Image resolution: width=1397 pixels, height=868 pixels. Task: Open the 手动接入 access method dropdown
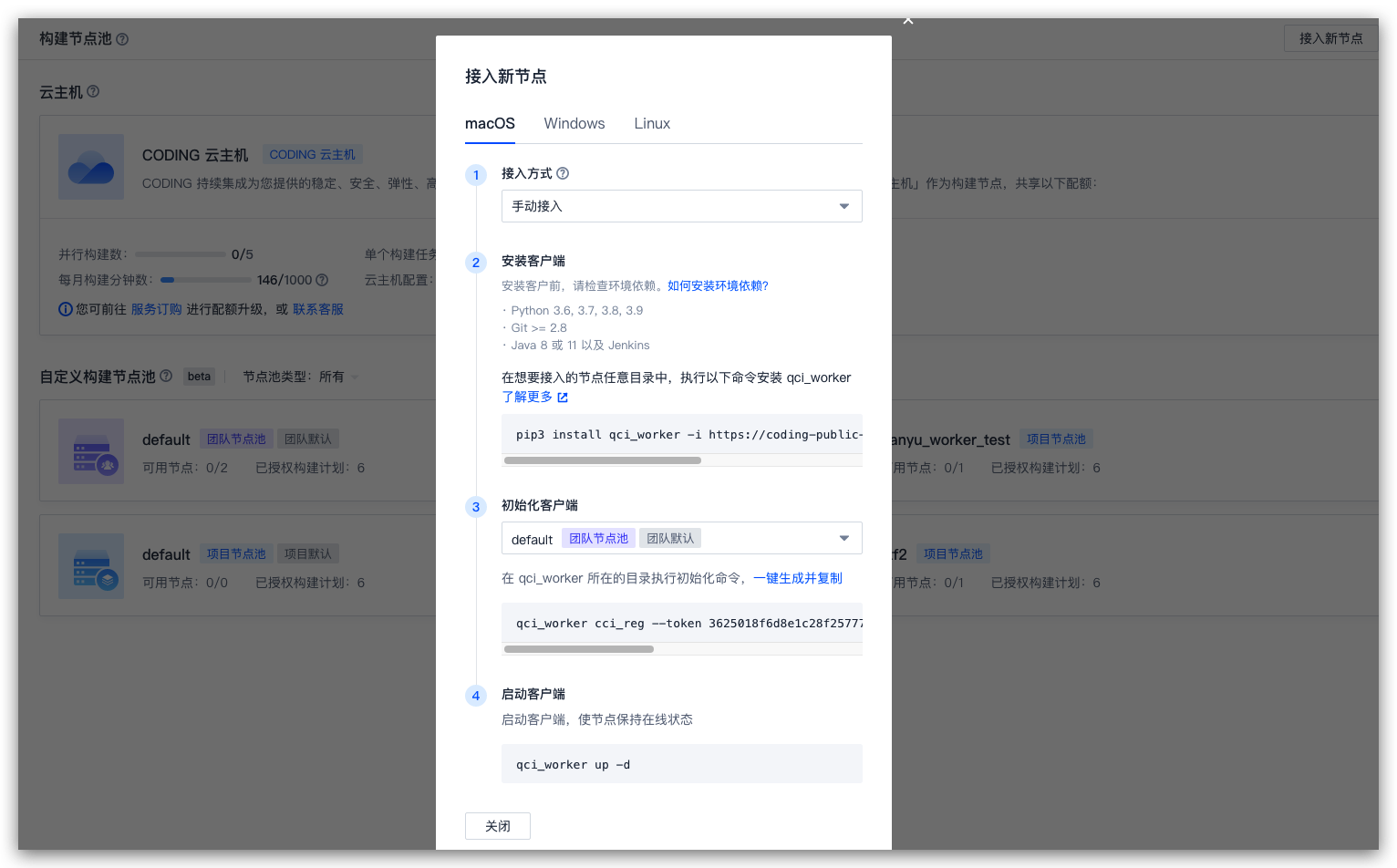click(x=682, y=206)
